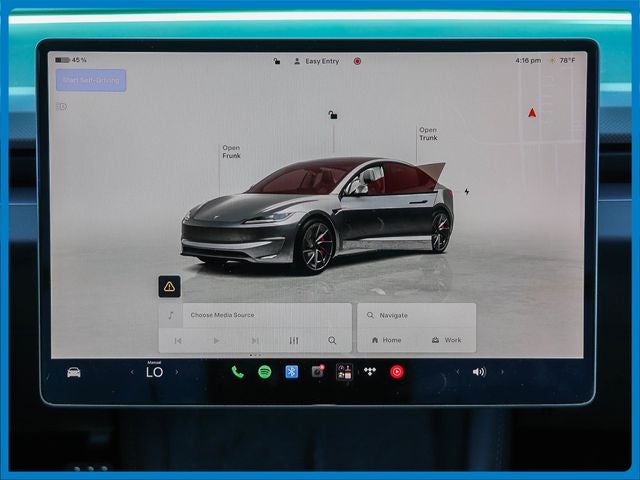Tap top bar unlock padlock icon
640x480 pixels.
[277, 61]
